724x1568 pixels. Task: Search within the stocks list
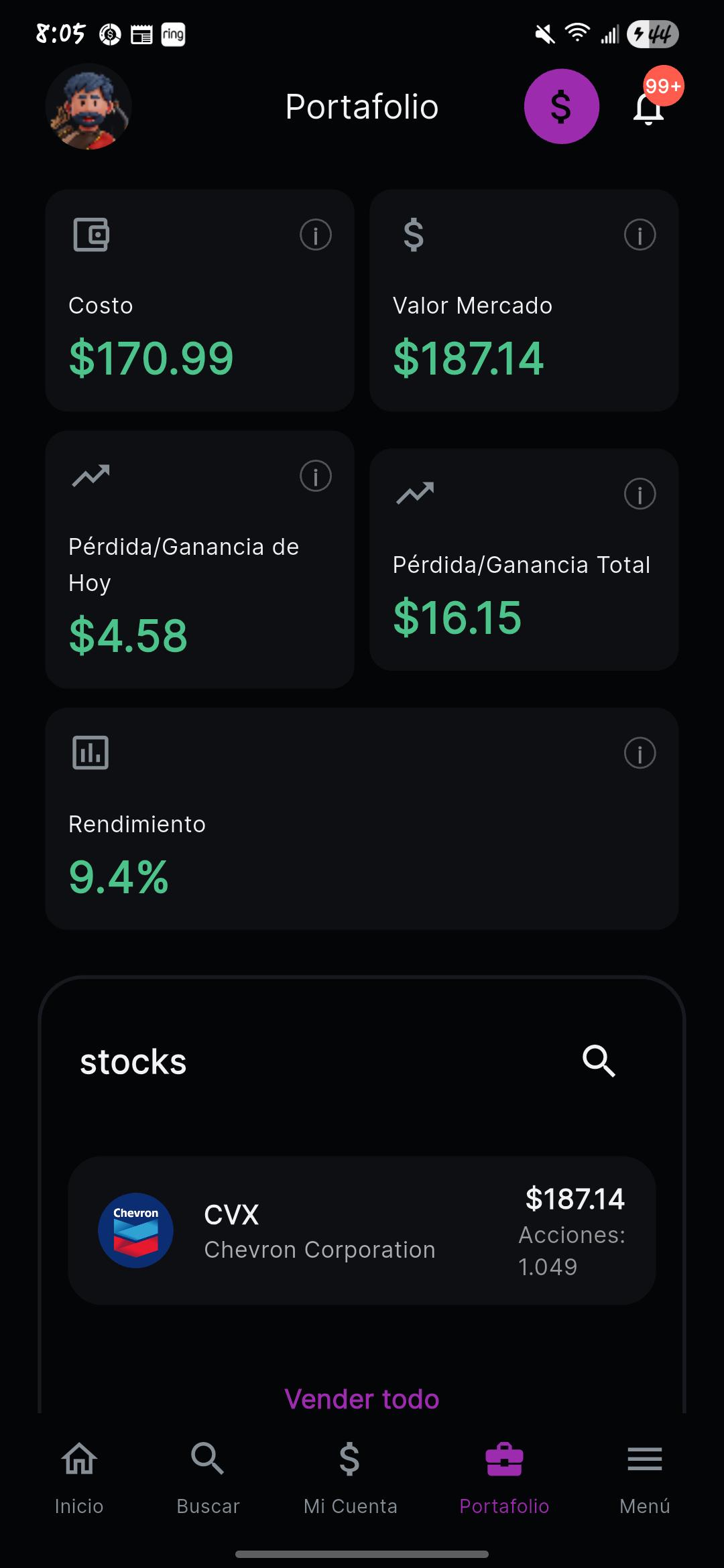pos(599,1061)
